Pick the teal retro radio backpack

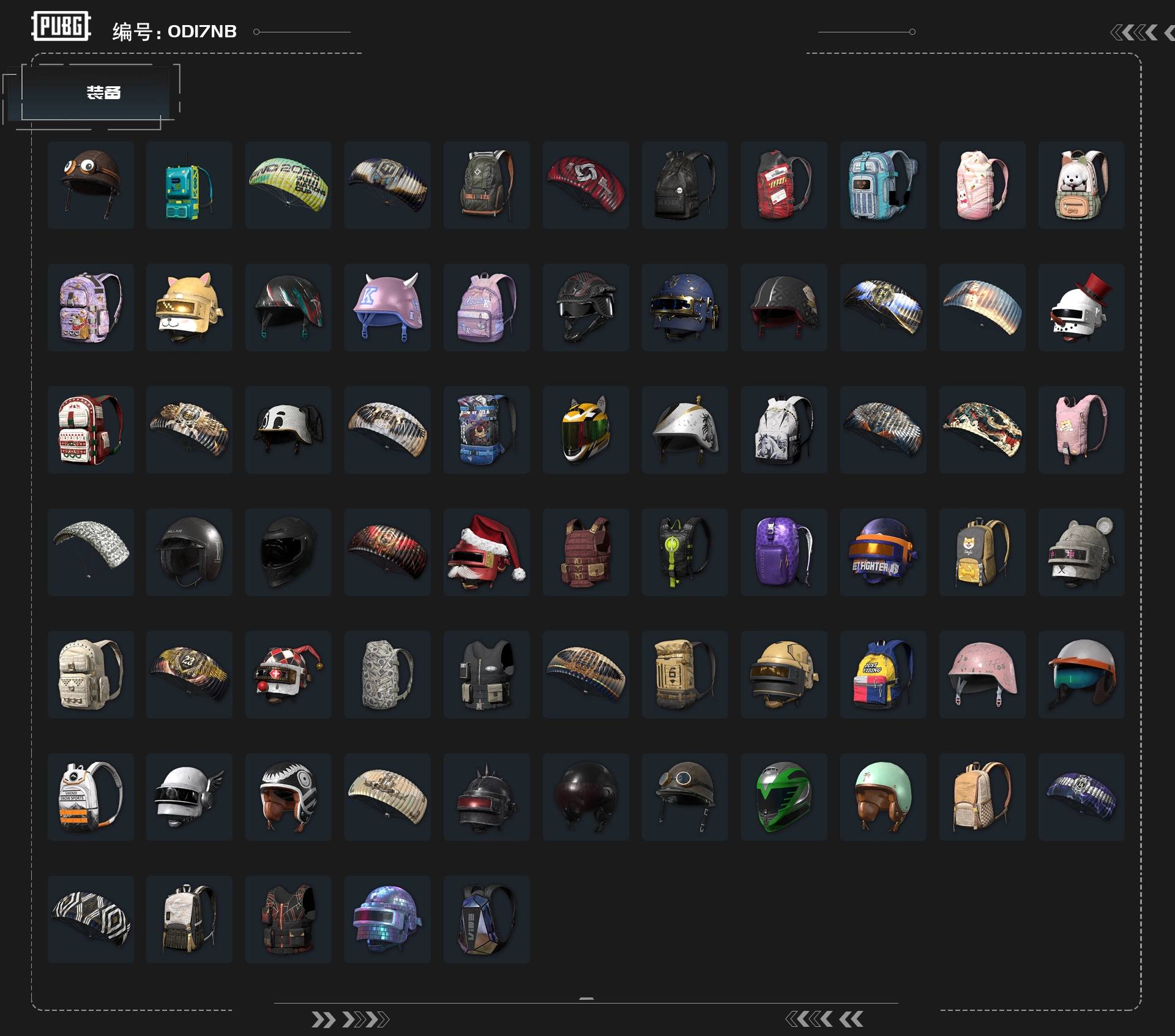(189, 185)
